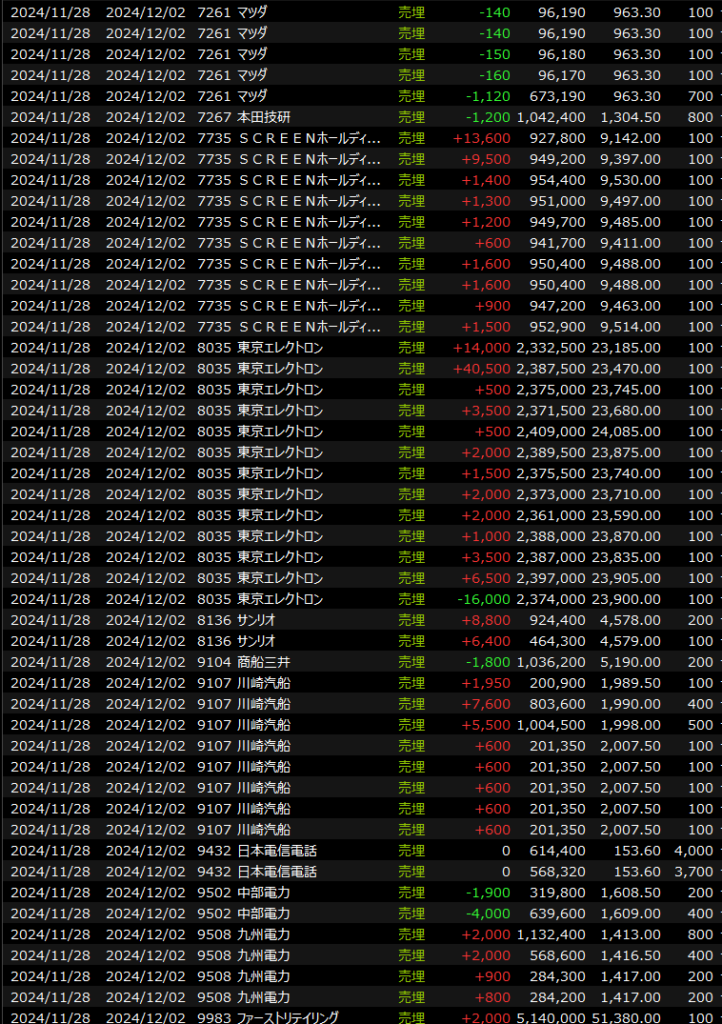722x1024 pixels.
Task: Click the -16,000 loss cell for 東京エレクトロン
Action: pos(484,599)
